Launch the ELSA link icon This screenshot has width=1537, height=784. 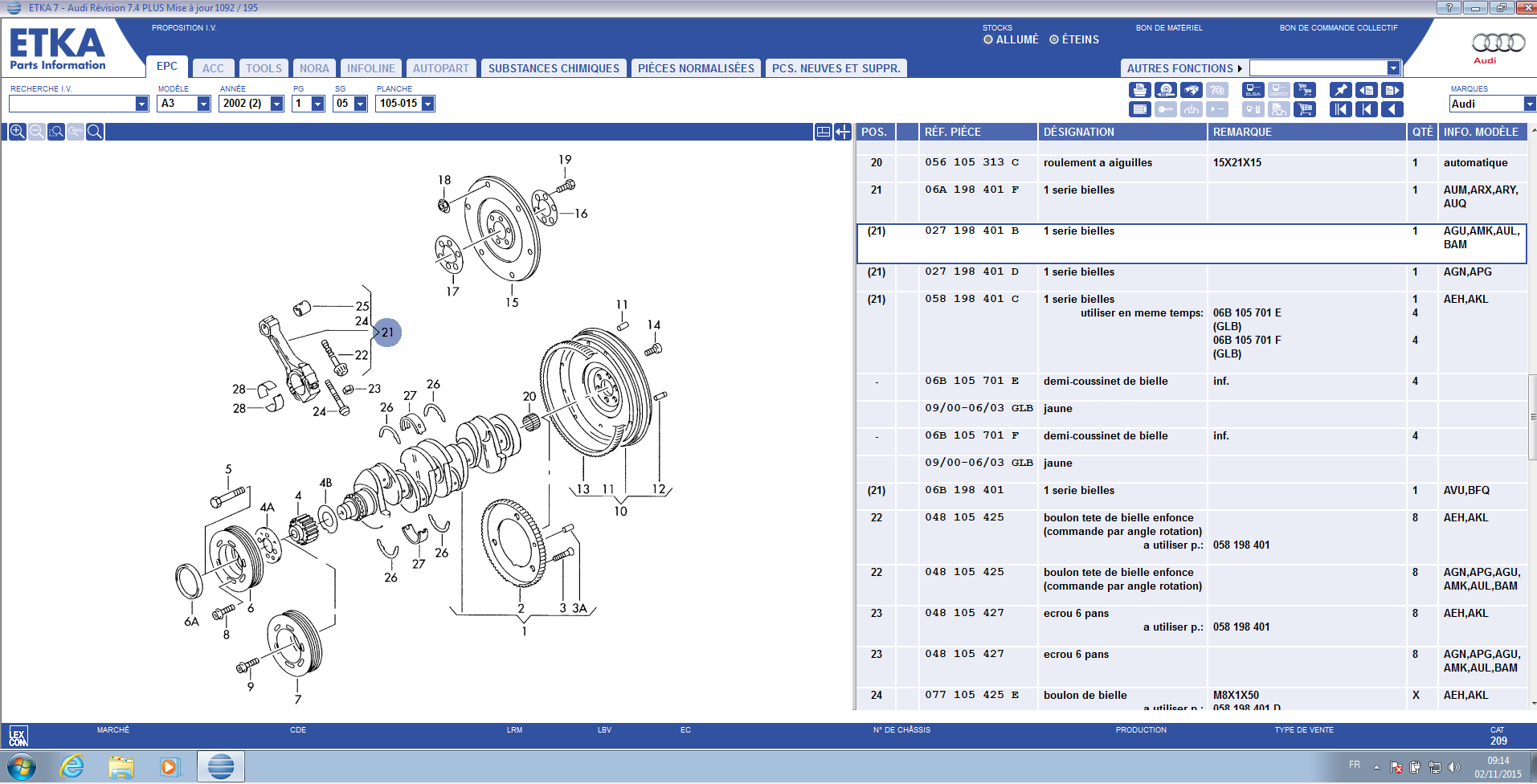click(1253, 90)
